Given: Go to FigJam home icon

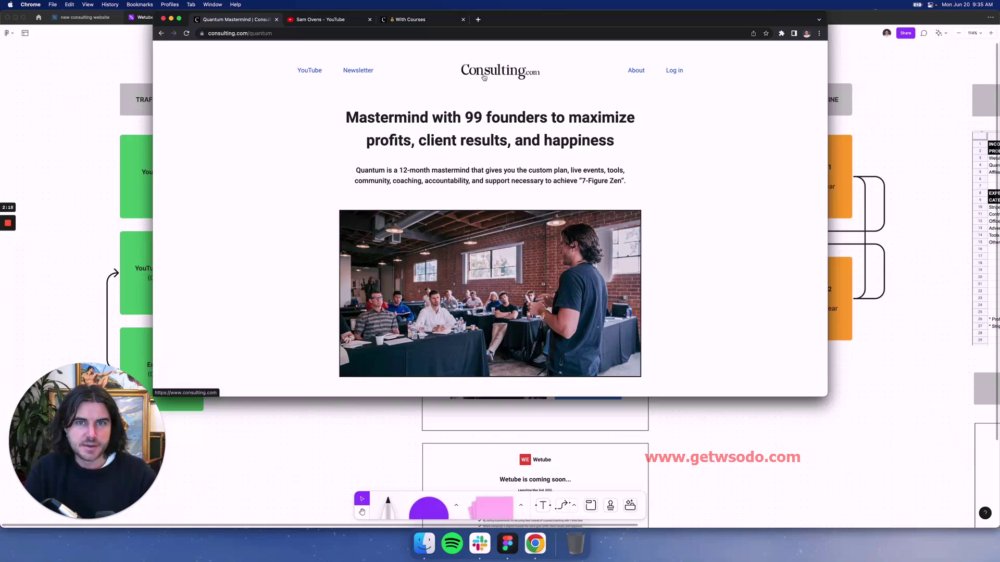Looking at the screenshot, I should [38, 17].
